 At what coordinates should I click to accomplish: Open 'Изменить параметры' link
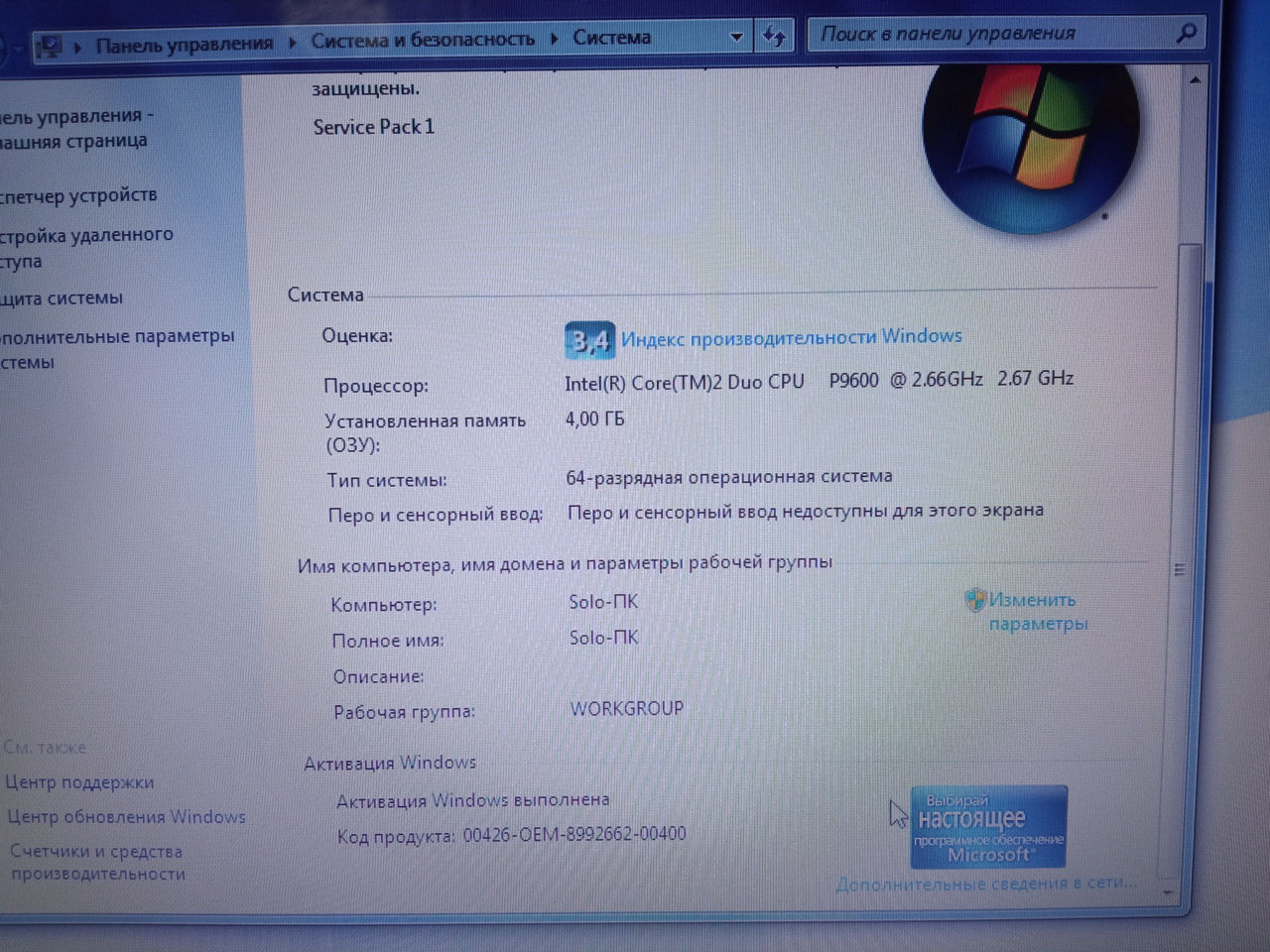click(1038, 612)
